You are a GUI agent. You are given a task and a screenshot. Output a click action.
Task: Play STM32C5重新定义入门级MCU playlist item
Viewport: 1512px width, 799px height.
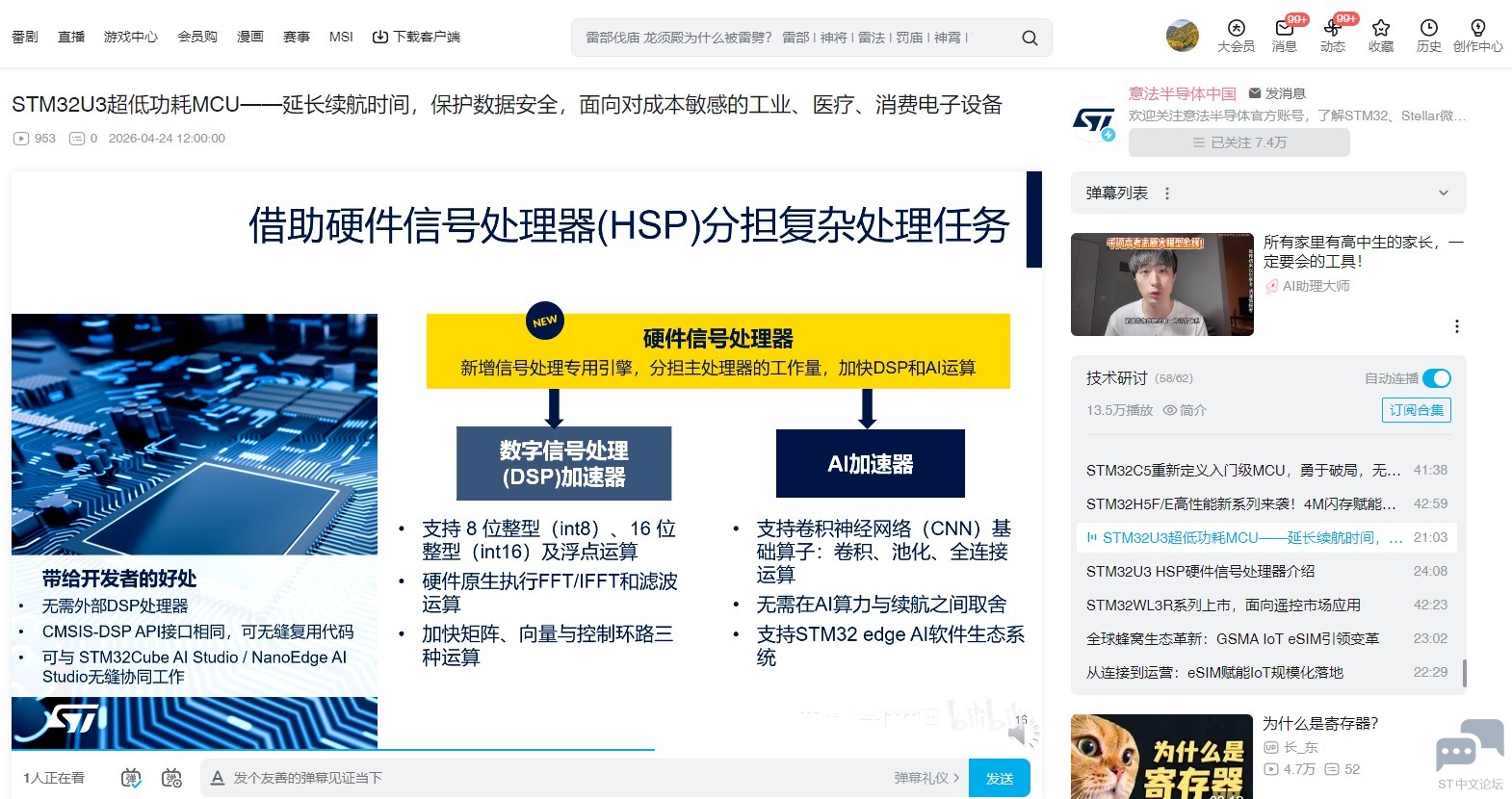pyautogui.click(x=1266, y=470)
